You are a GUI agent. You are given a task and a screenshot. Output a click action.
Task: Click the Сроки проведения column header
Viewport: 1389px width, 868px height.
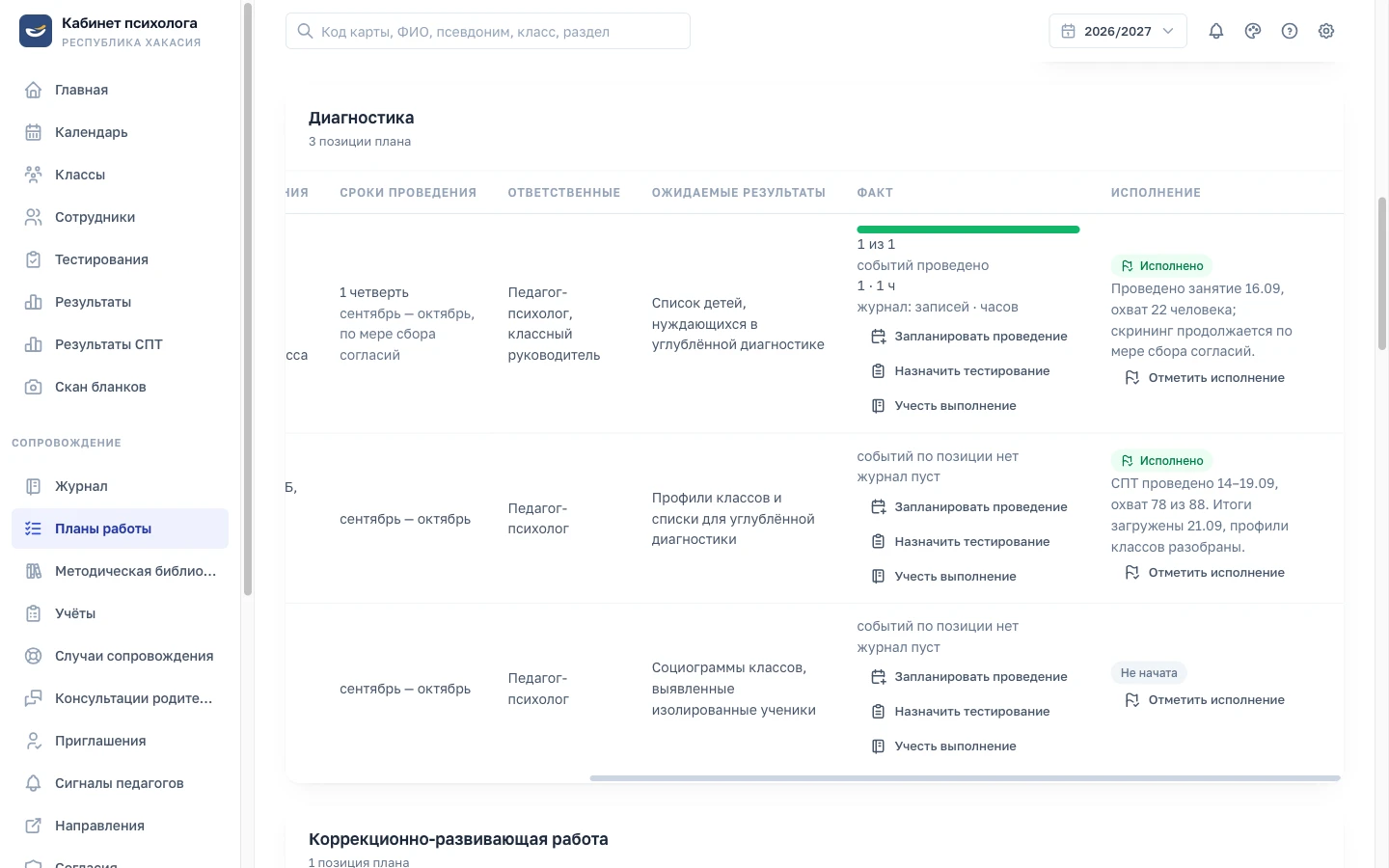[x=408, y=193]
